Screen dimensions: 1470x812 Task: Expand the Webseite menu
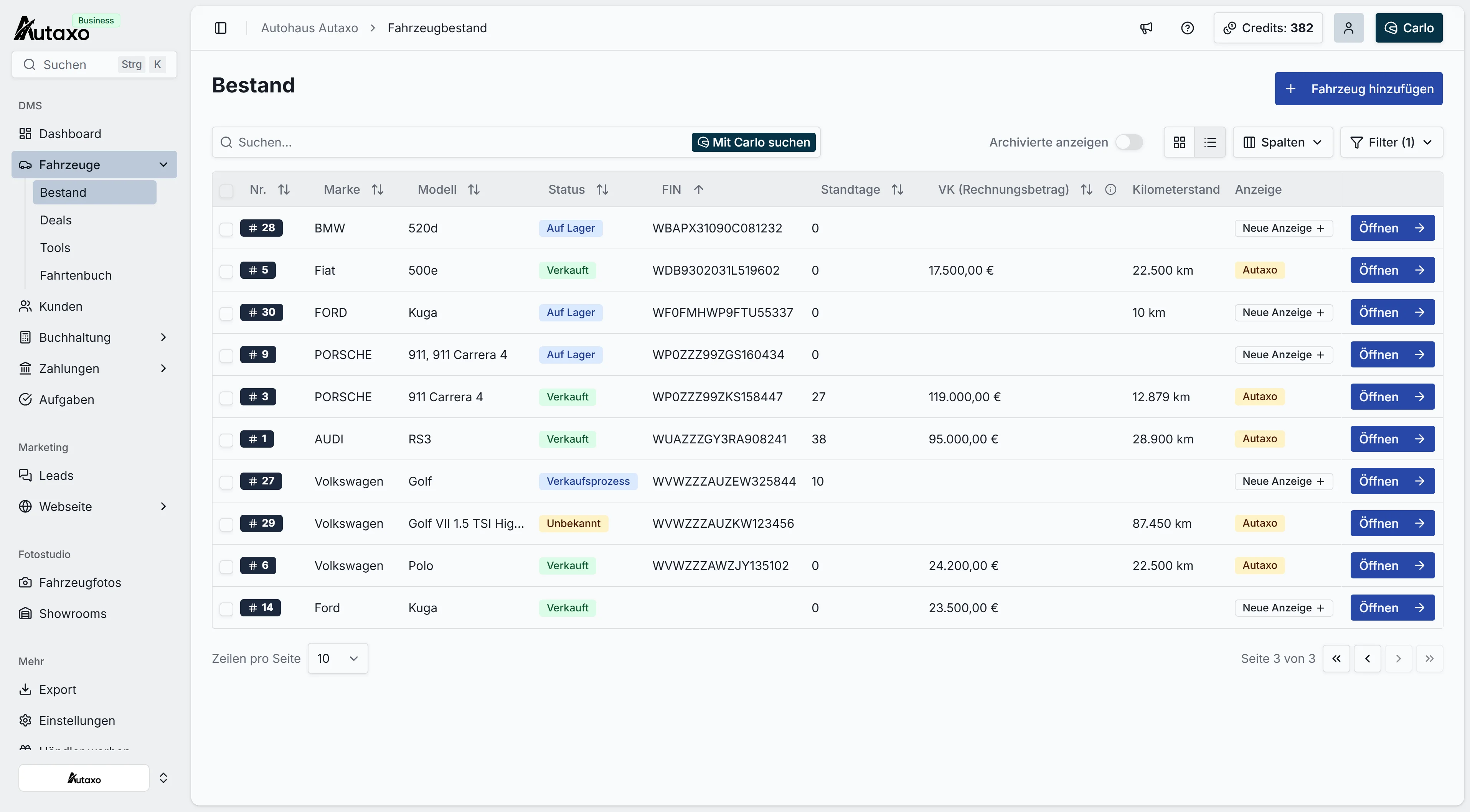(x=163, y=507)
